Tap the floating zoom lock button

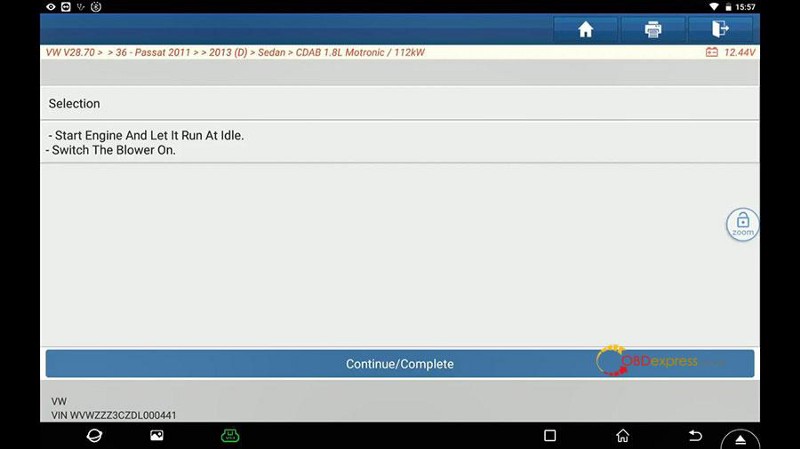[742, 224]
